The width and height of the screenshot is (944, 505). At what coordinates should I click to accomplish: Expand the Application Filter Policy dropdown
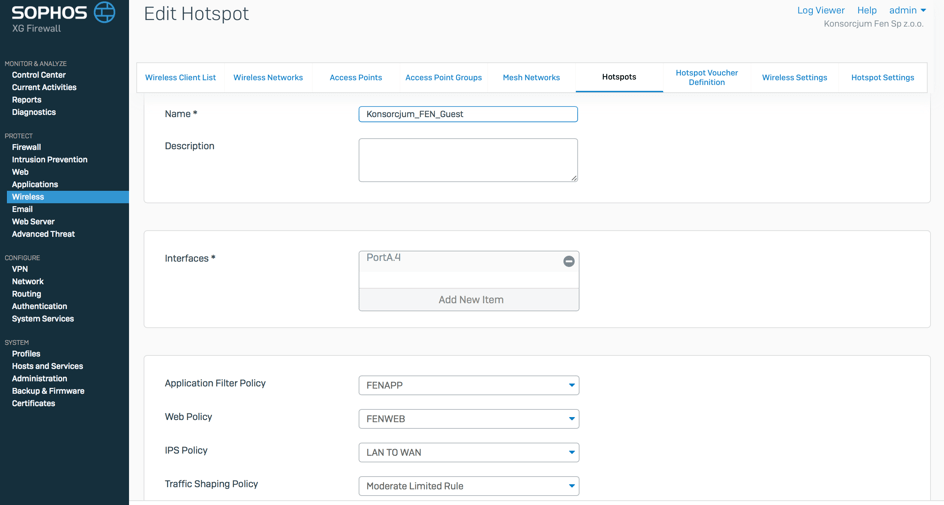coord(571,385)
